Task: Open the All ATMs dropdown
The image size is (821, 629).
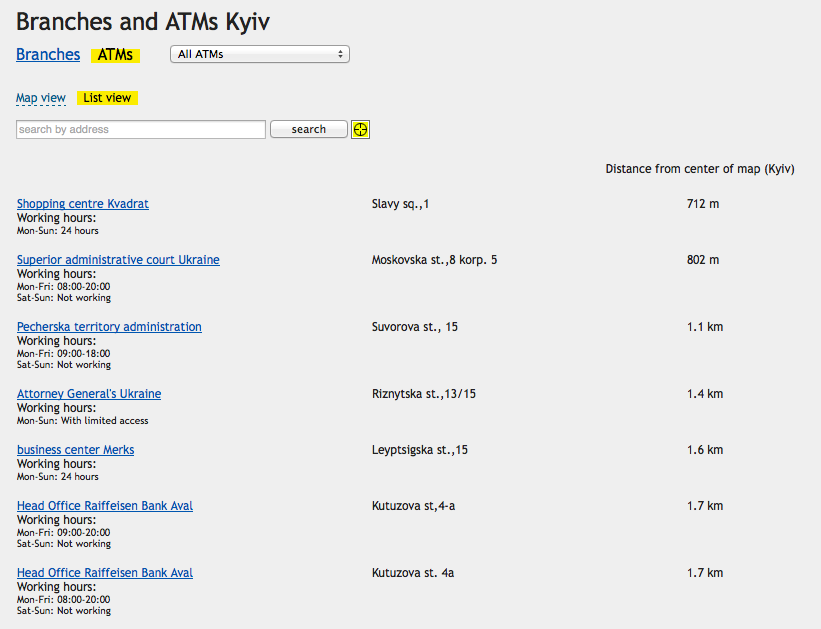Action: pyautogui.click(x=260, y=54)
